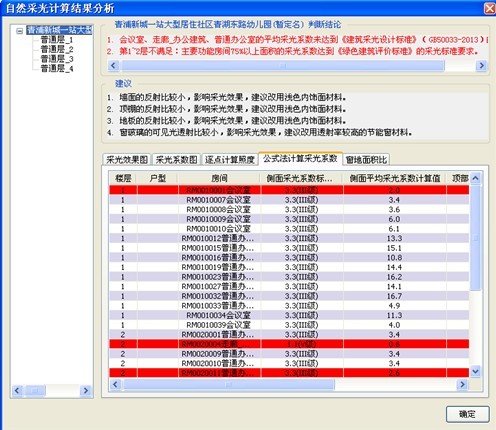Click table horizontal scrollbar left arrow
Viewport: 496px width, 430px height.
click(115, 384)
